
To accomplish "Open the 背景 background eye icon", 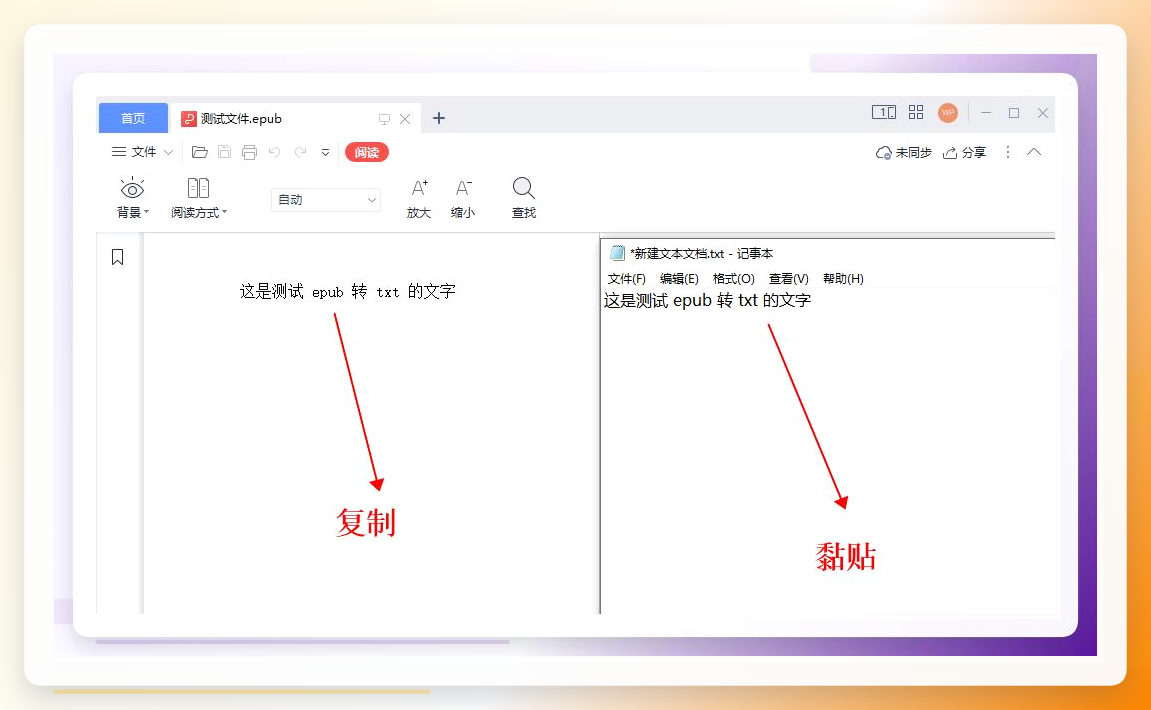I will (132, 189).
